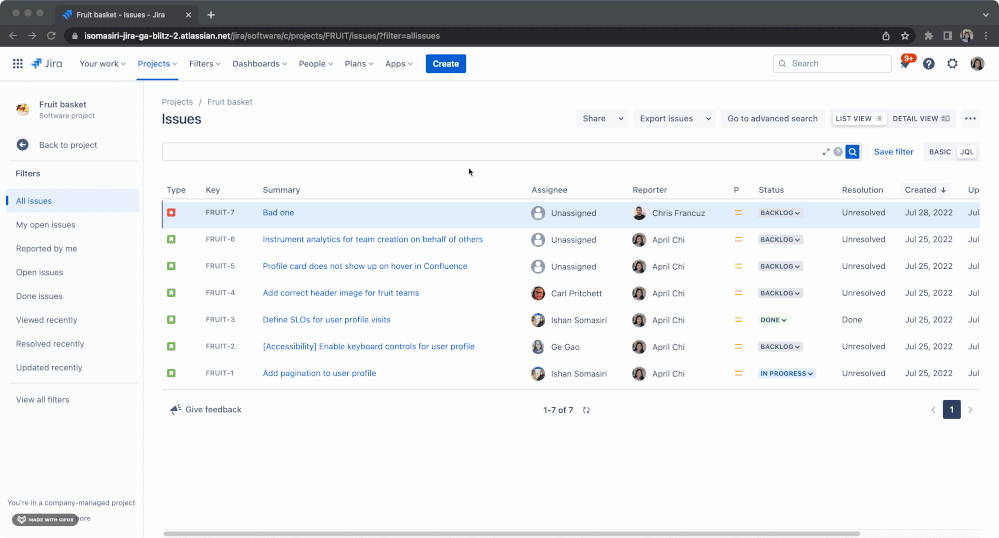999x538 pixels.
Task: Open the Bad one issue link
Action: click(278, 212)
